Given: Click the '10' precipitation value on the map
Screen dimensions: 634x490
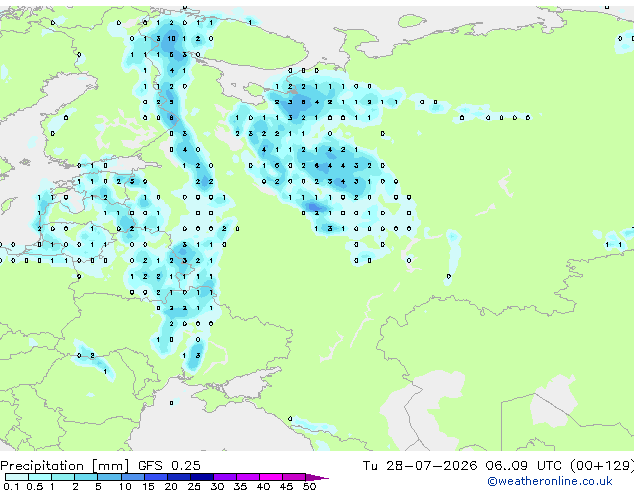Looking at the screenshot, I should [x=171, y=39].
